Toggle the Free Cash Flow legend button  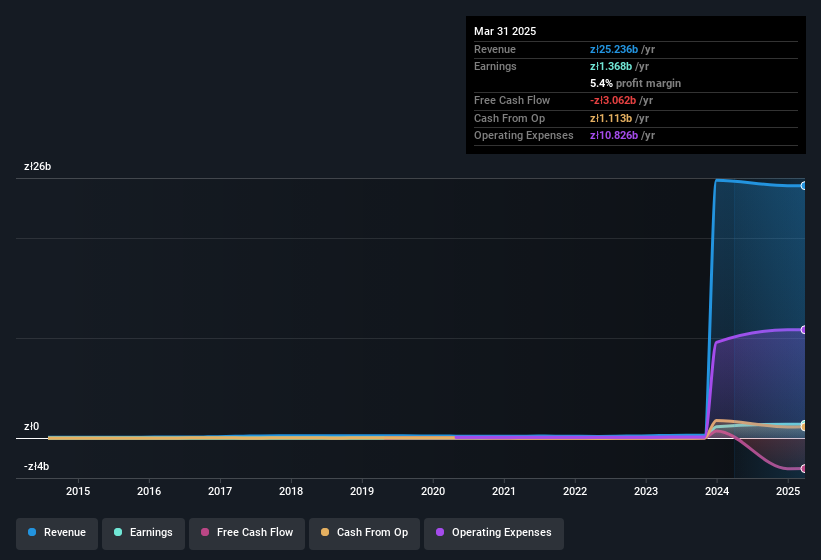(247, 533)
